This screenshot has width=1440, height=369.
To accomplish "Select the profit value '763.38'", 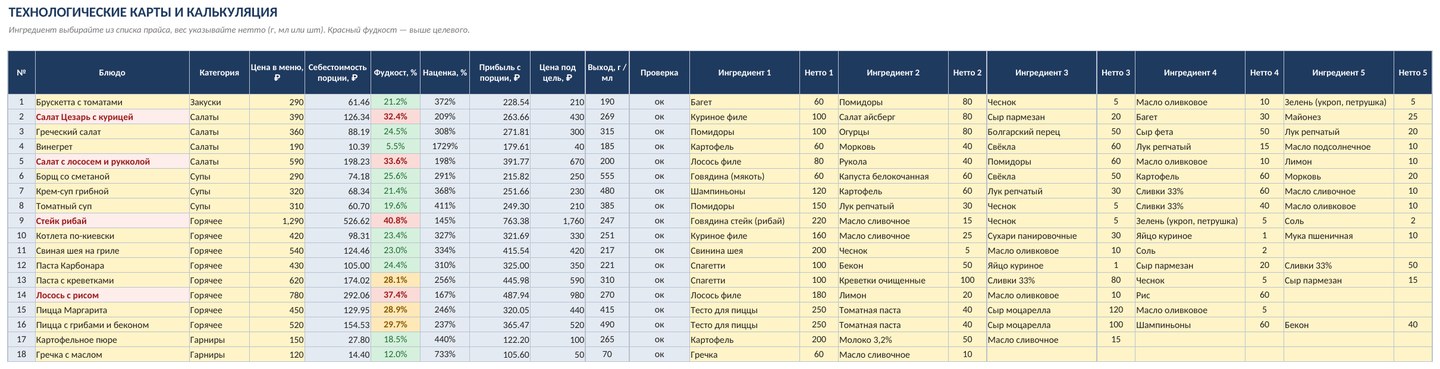I will [x=501, y=221].
